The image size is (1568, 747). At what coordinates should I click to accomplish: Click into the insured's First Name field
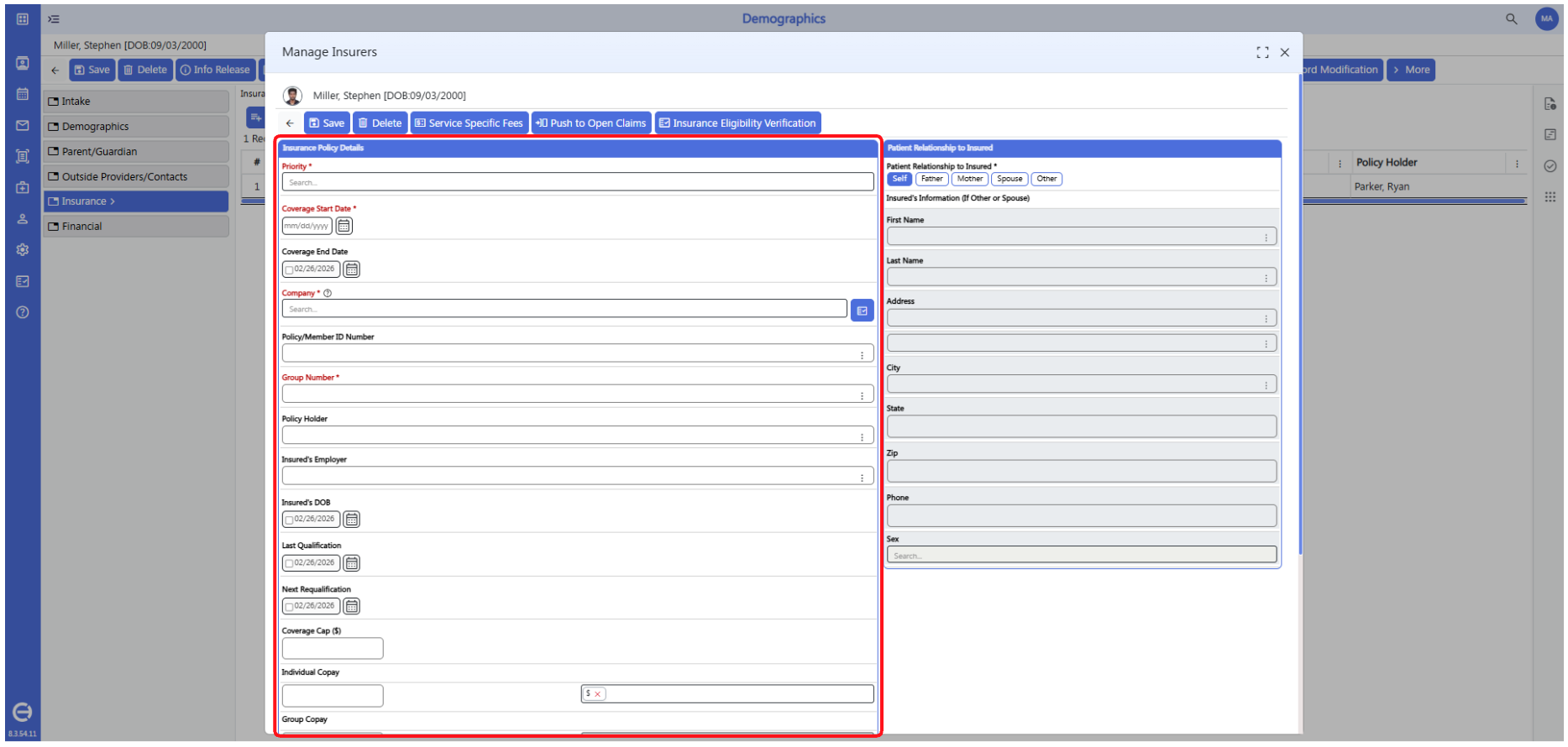point(1082,237)
